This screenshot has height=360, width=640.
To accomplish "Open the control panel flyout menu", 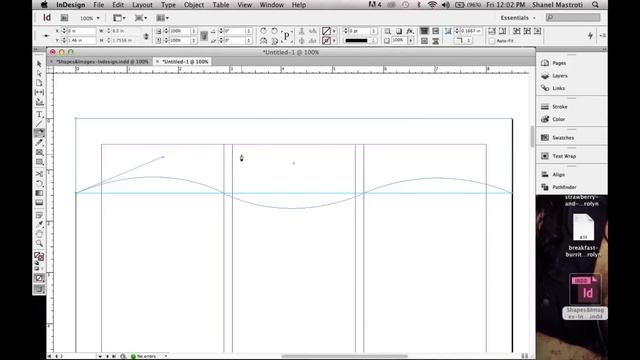I will coord(602,36).
